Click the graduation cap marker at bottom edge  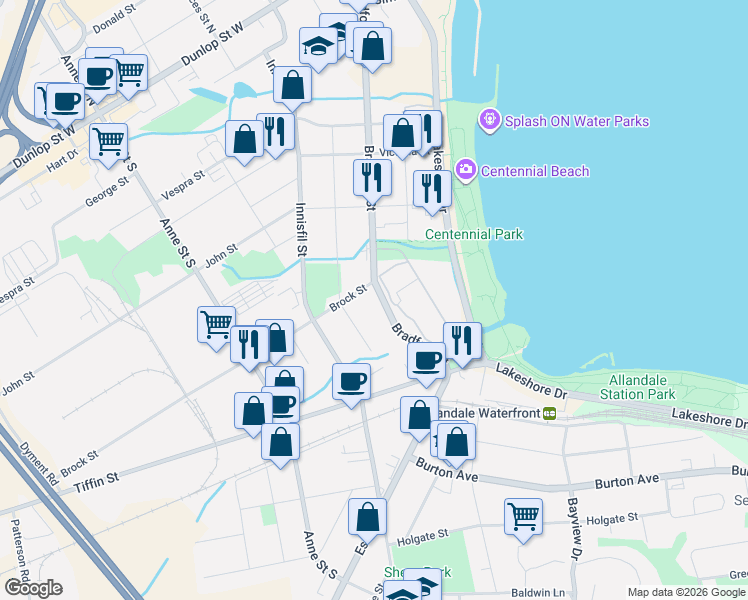(x=402, y=592)
